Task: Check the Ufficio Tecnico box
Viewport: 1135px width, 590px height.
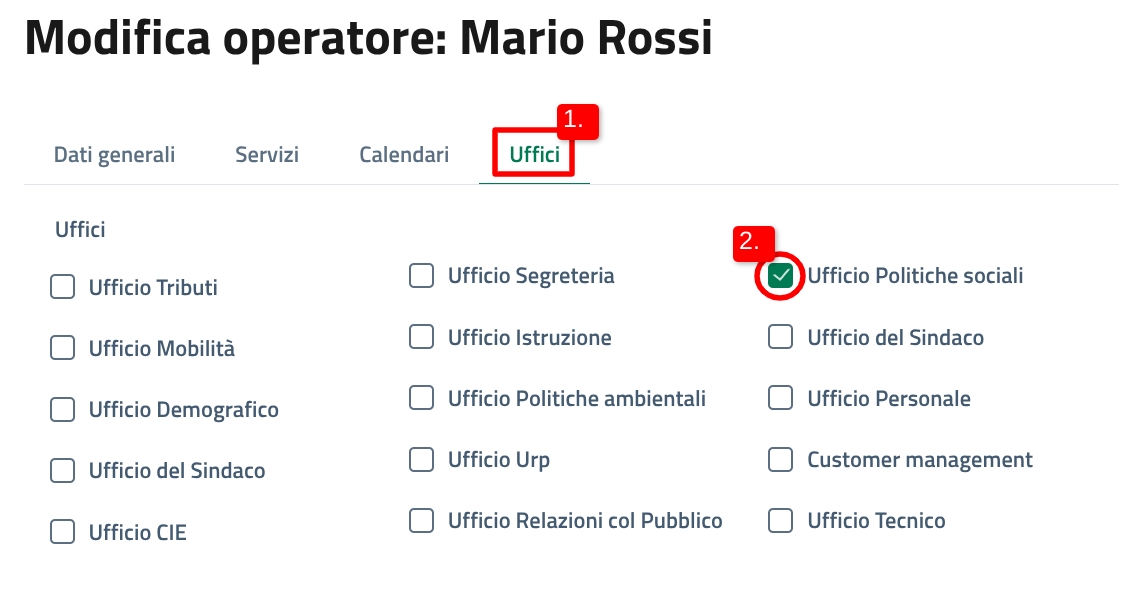Action: point(781,521)
